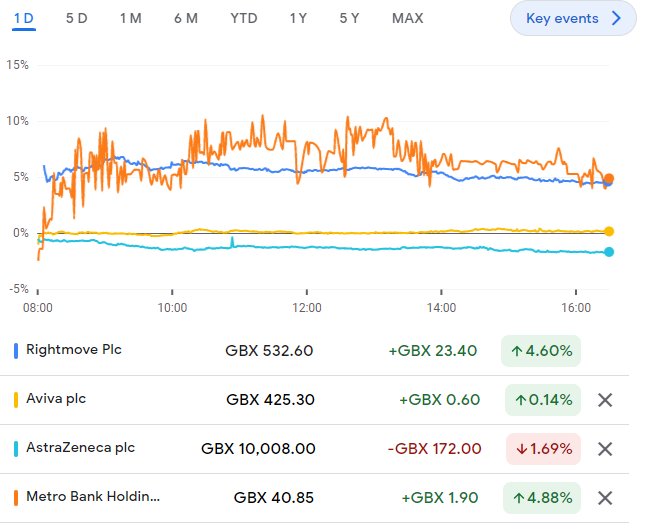Click the 08:00 time axis label
This screenshot has width=651, height=525.
pos(38,308)
